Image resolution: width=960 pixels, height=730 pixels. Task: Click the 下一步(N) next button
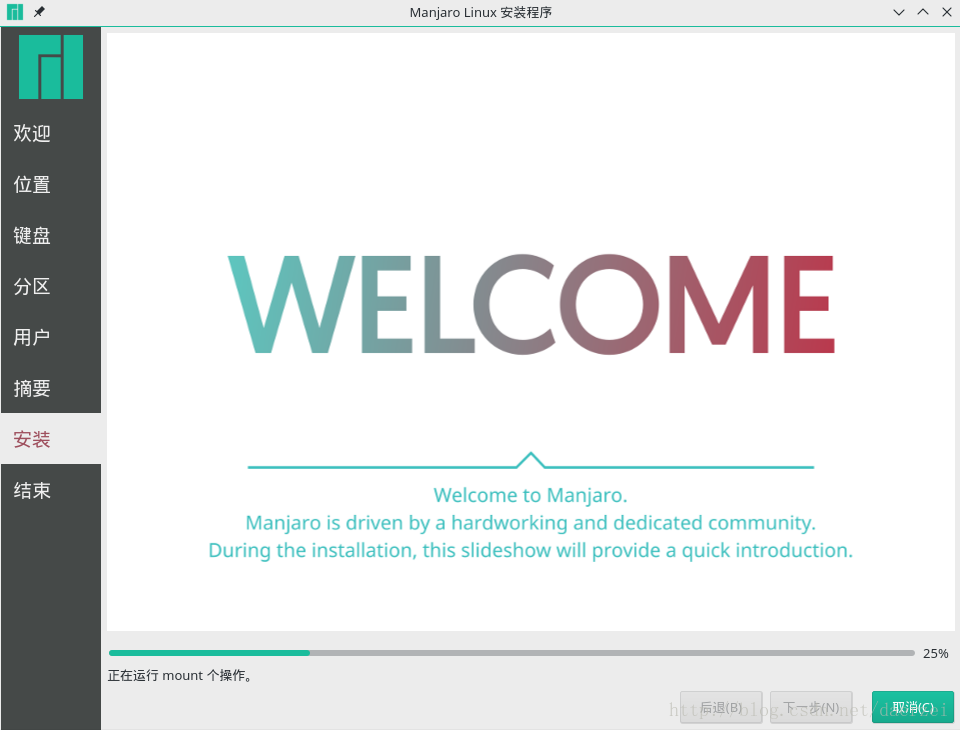click(x=811, y=707)
